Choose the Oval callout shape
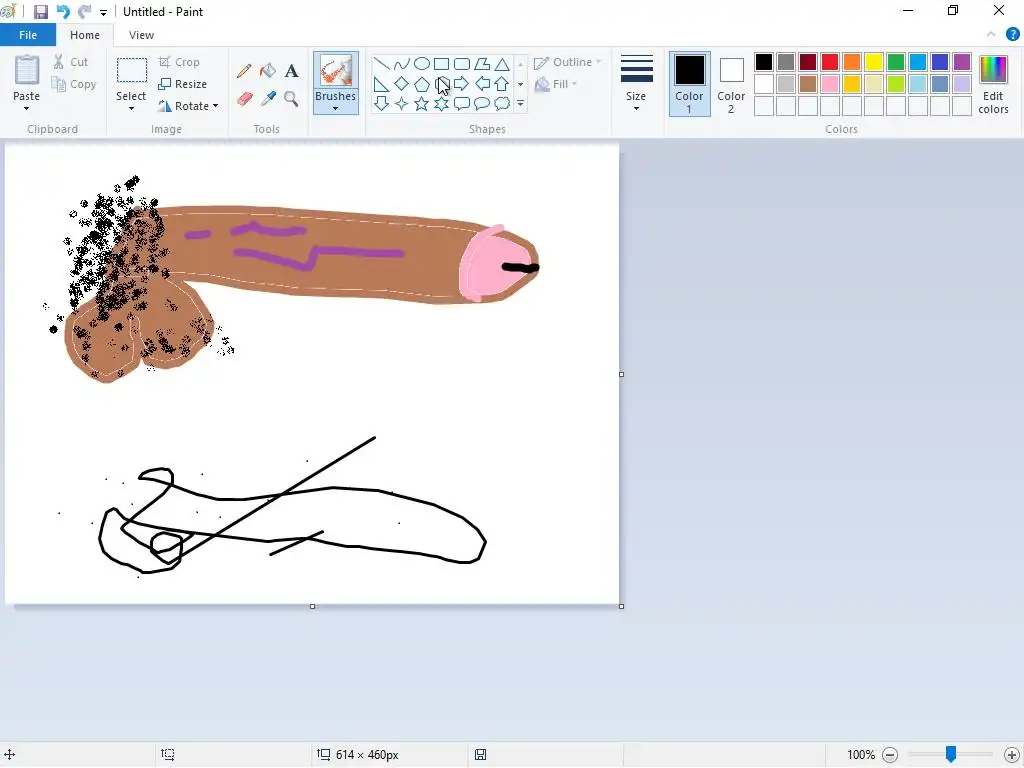 (482, 103)
